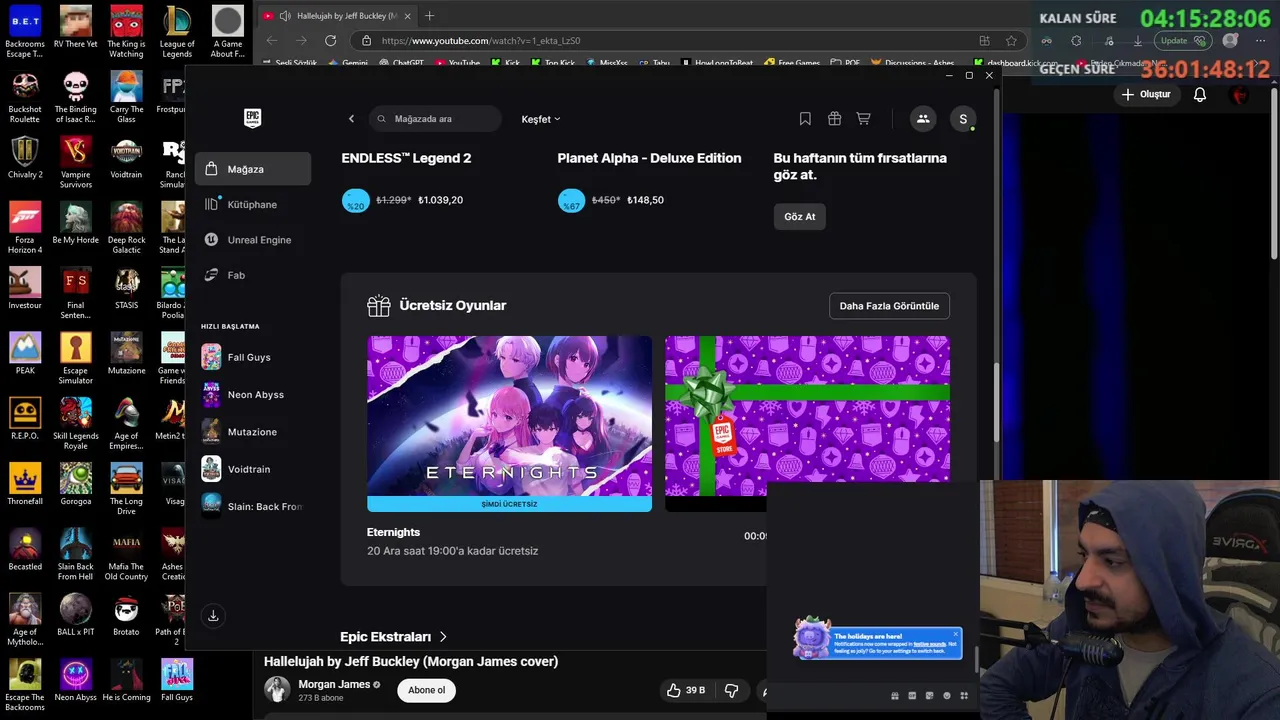Select Forza Horizon 4 desktop icon

[x=25, y=228]
